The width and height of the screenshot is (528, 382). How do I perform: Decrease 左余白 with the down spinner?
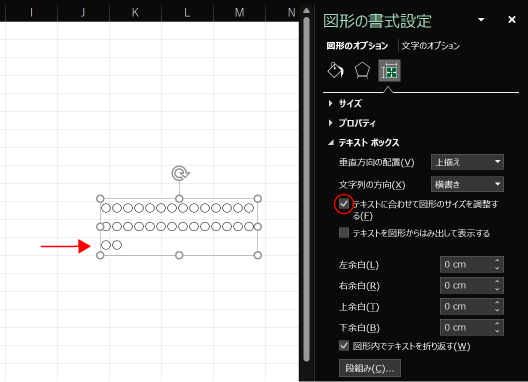coord(497,268)
